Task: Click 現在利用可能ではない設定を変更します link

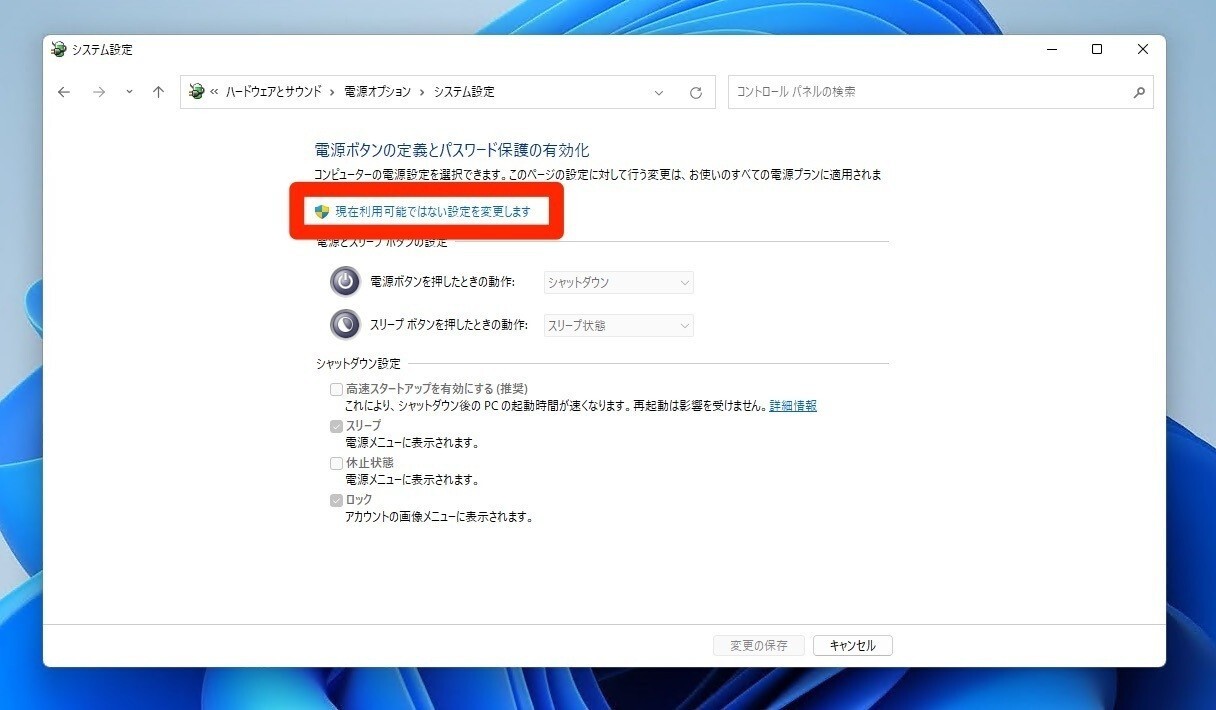Action: (x=433, y=211)
